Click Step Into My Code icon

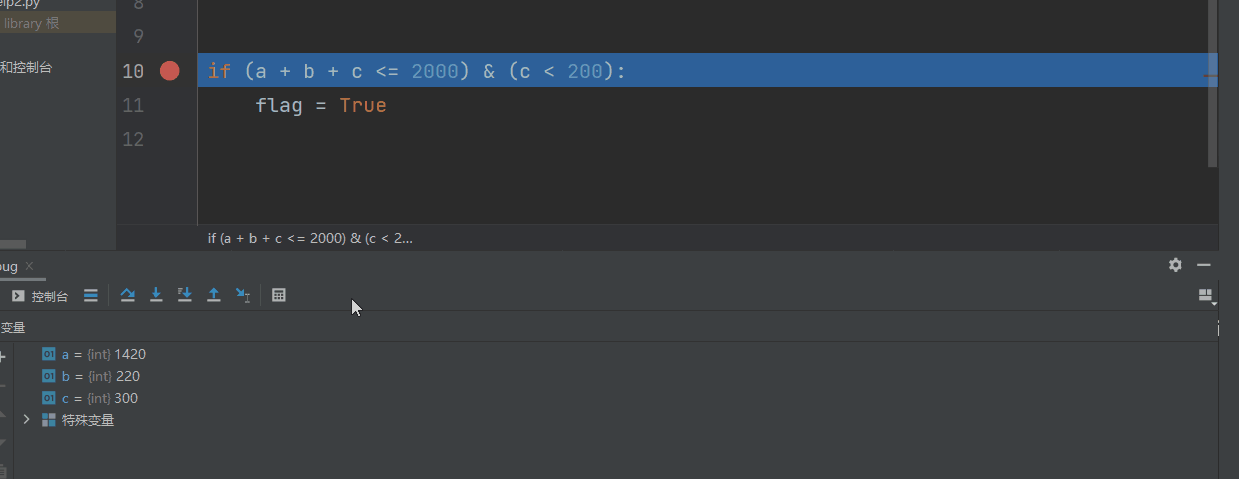pos(184,295)
